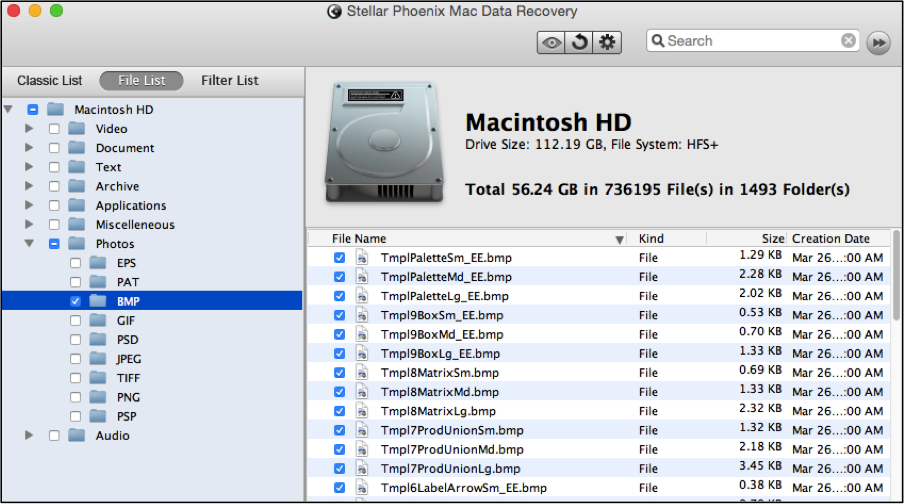
Task: Select the PSP folder row
Action: (x=152, y=416)
